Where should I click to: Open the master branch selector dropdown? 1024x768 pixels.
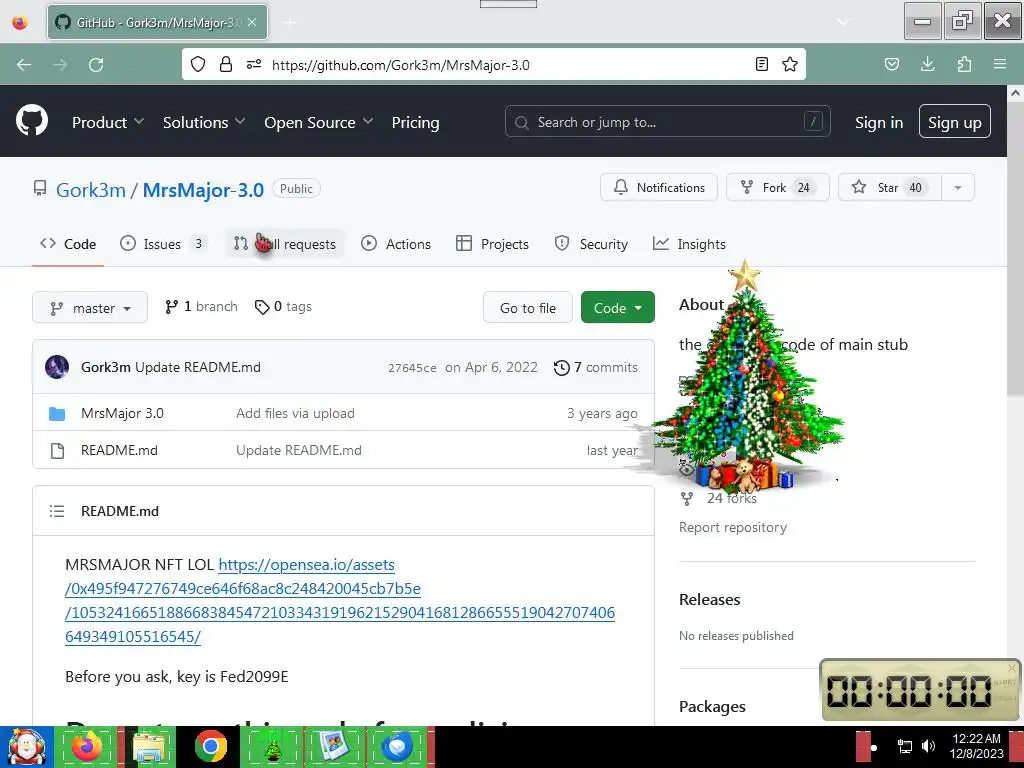pos(90,308)
